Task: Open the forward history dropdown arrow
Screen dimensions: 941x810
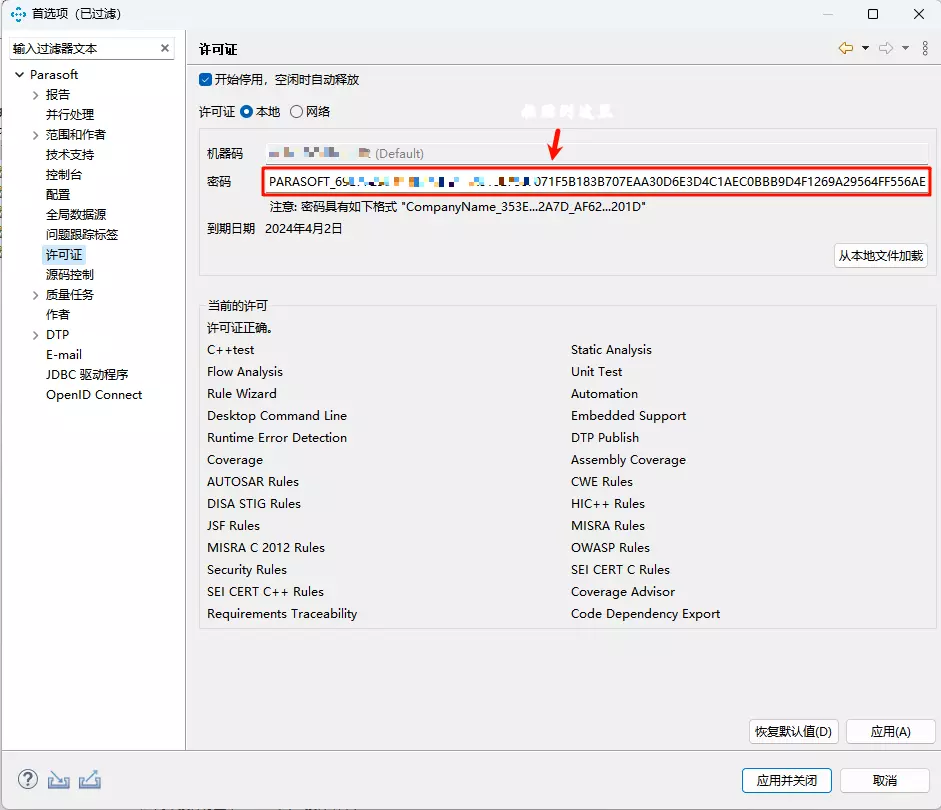Action: tap(905, 48)
